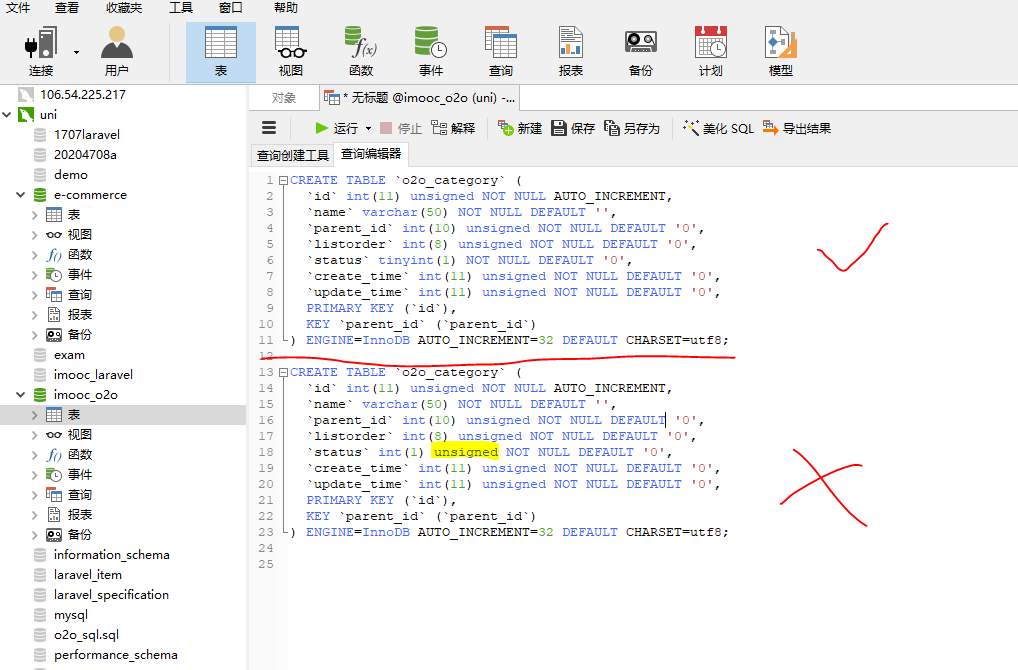Select the highlighted unsigned keyword on line 18
The width and height of the screenshot is (1018, 670).
[x=465, y=451]
